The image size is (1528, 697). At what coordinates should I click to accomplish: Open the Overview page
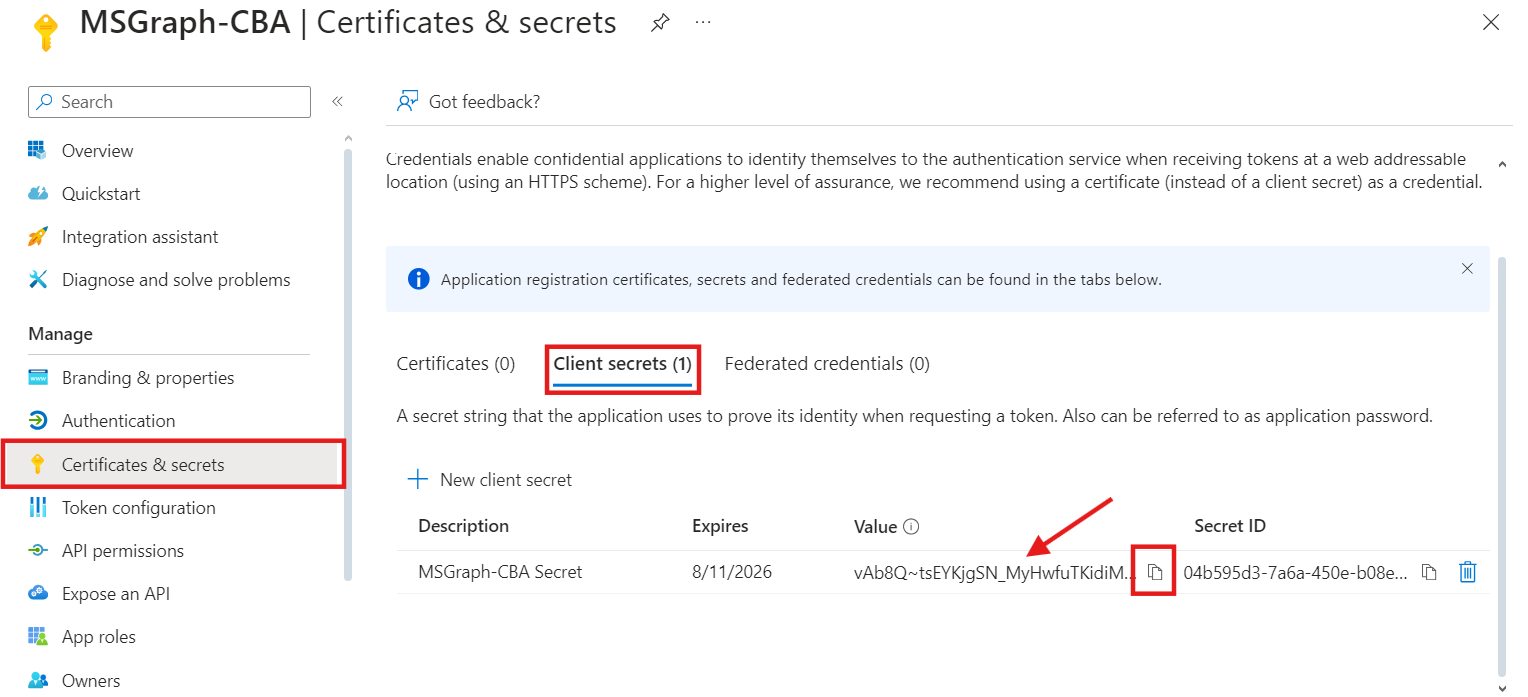[x=96, y=150]
